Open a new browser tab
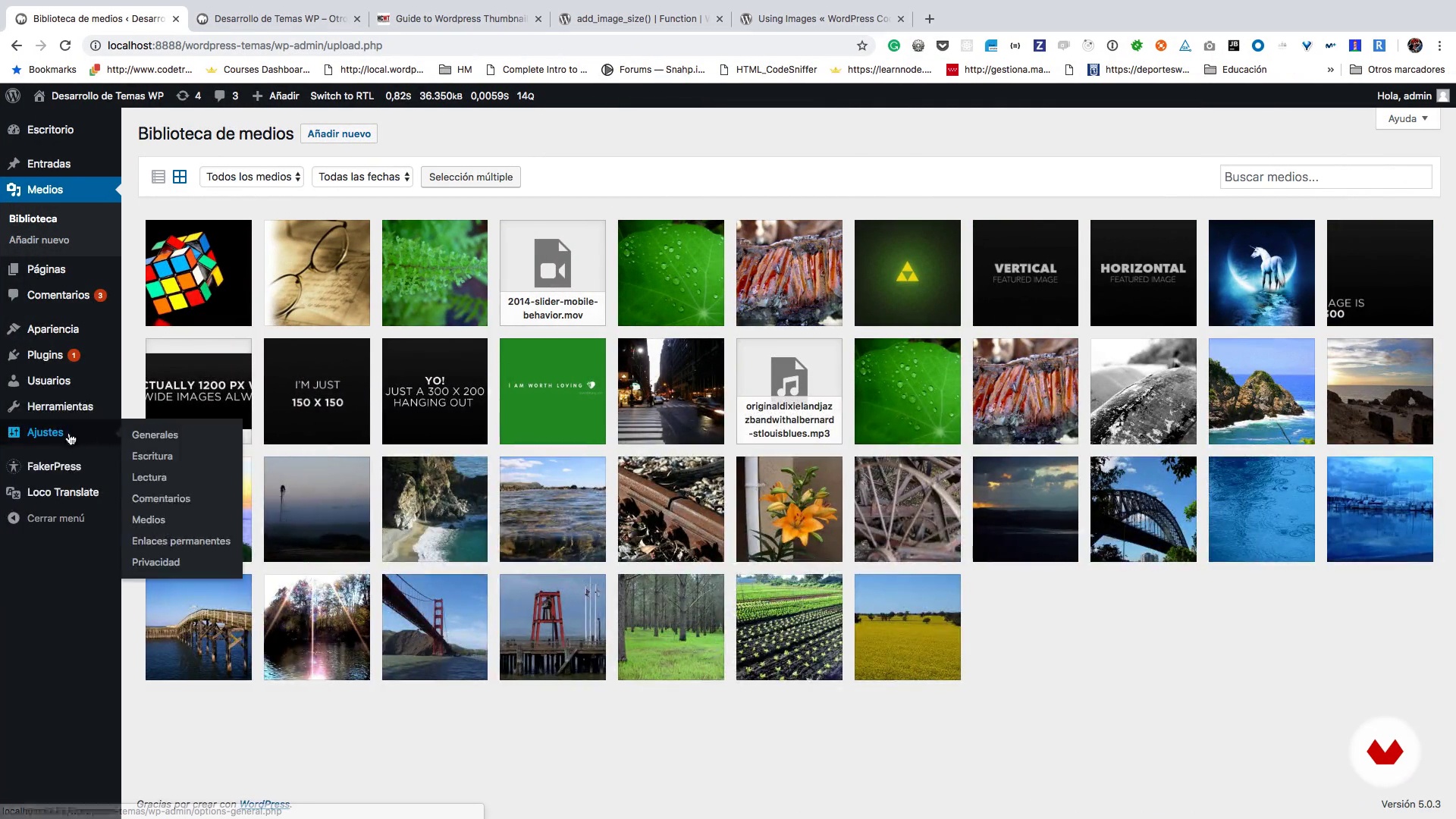The height and width of the screenshot is (819, 1456). (x=930, y=19)
